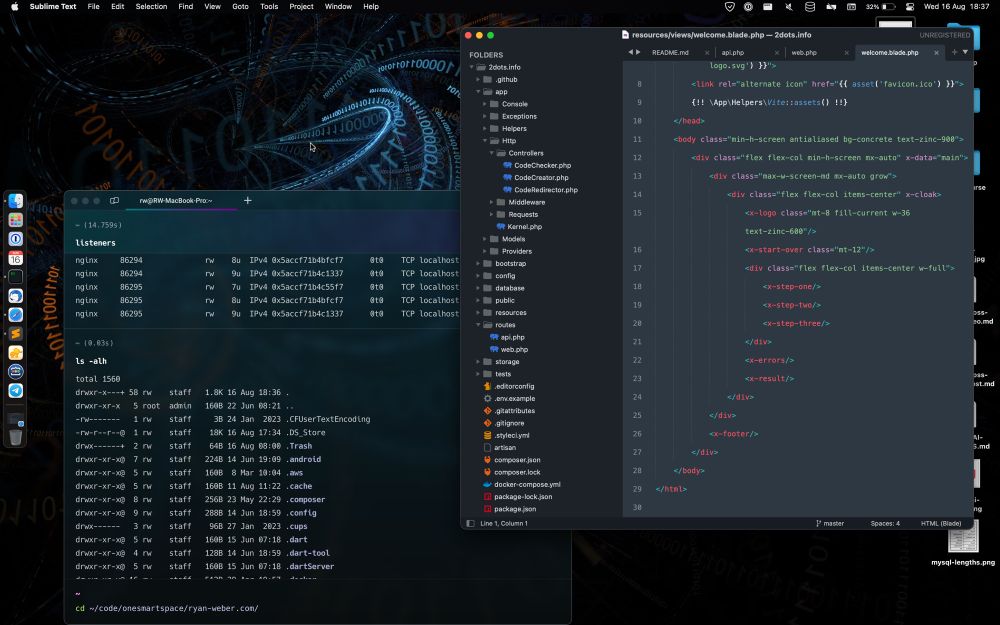Click the date and time in menu bar
This screenshot has width=1000, height=625.
(x=957, y=6)
